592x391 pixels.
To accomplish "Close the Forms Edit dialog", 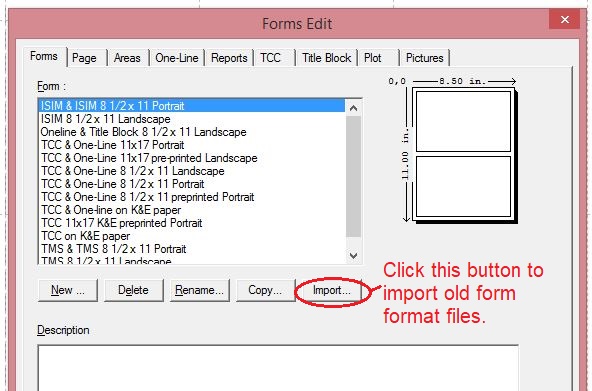I will 564,20.
